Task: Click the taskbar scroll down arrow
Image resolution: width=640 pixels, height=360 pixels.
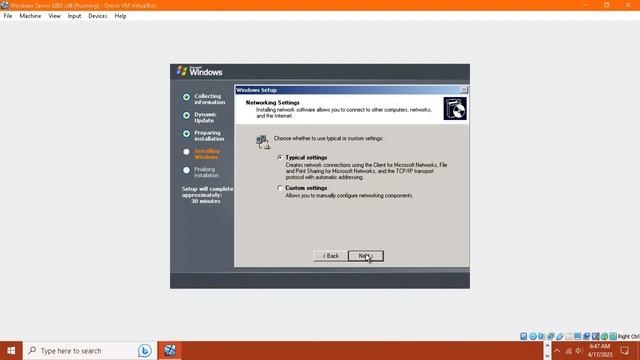Action: 547,356
